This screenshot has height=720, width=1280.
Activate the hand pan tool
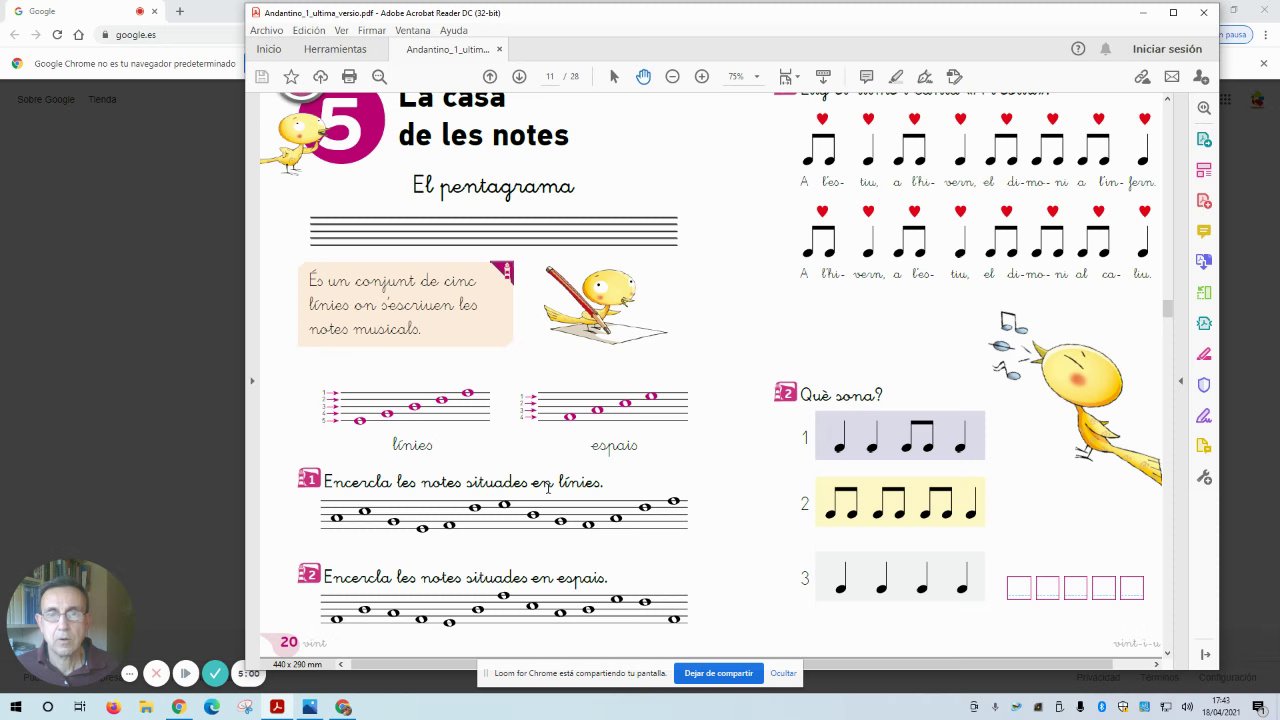point(643,77)
